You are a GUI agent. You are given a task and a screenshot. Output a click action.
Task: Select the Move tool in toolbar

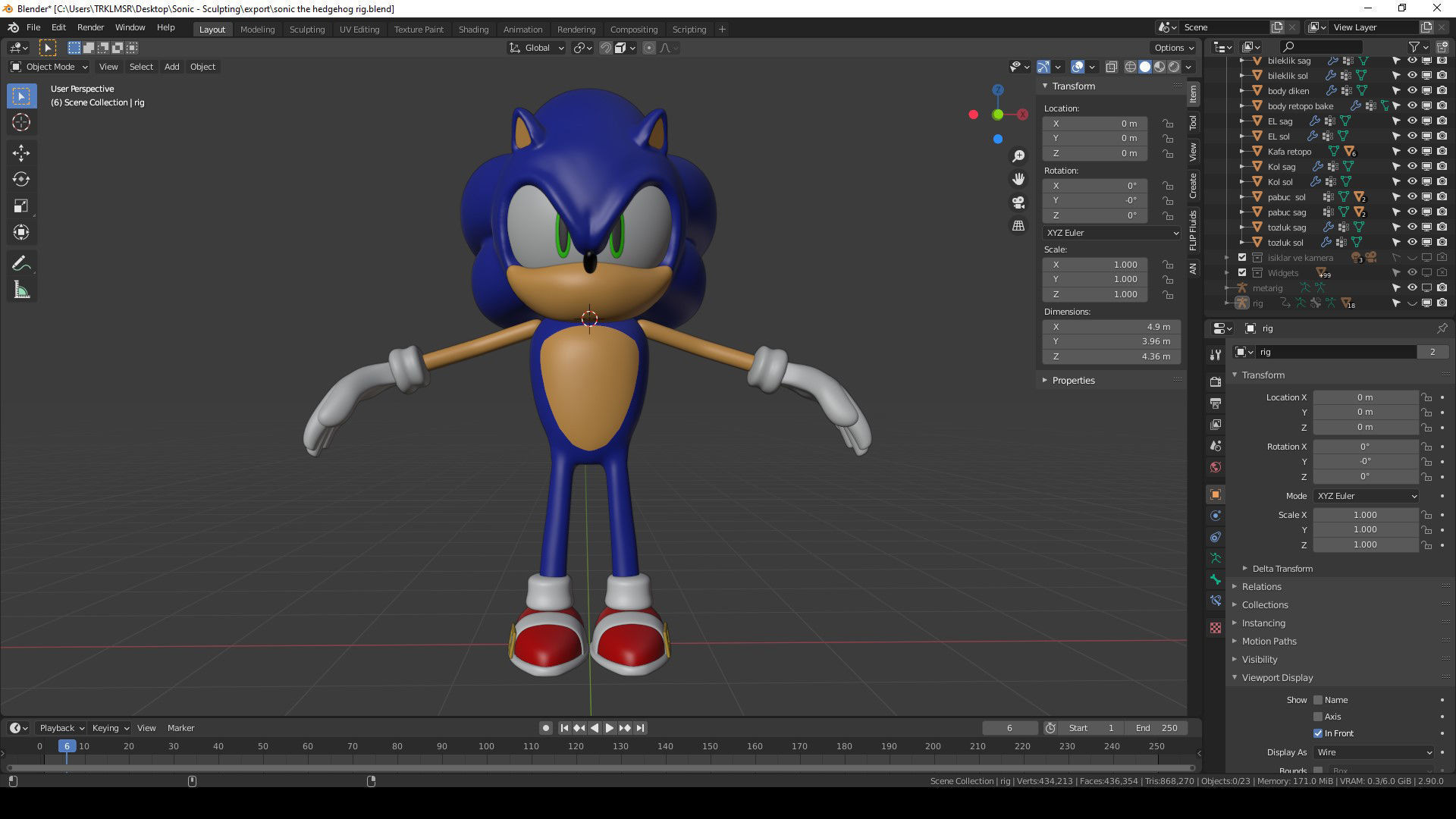20,152
